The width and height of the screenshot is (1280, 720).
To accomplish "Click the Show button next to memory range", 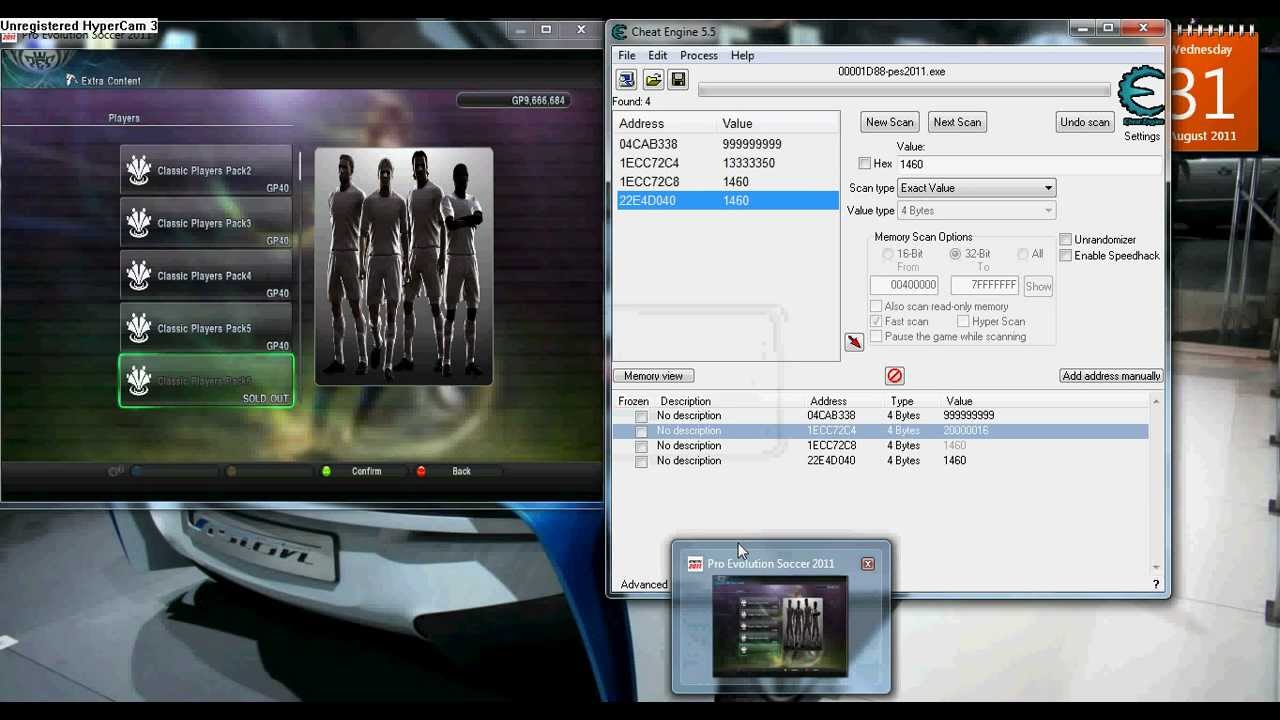I will (x=1038, y=286).
